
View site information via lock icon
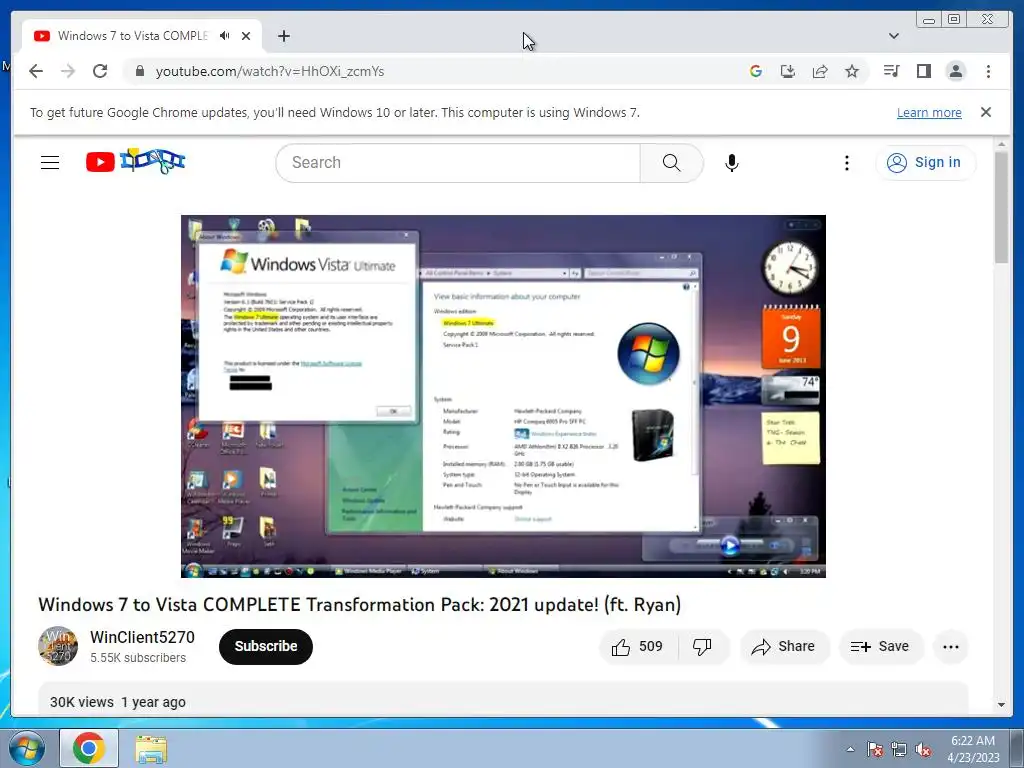139,71
